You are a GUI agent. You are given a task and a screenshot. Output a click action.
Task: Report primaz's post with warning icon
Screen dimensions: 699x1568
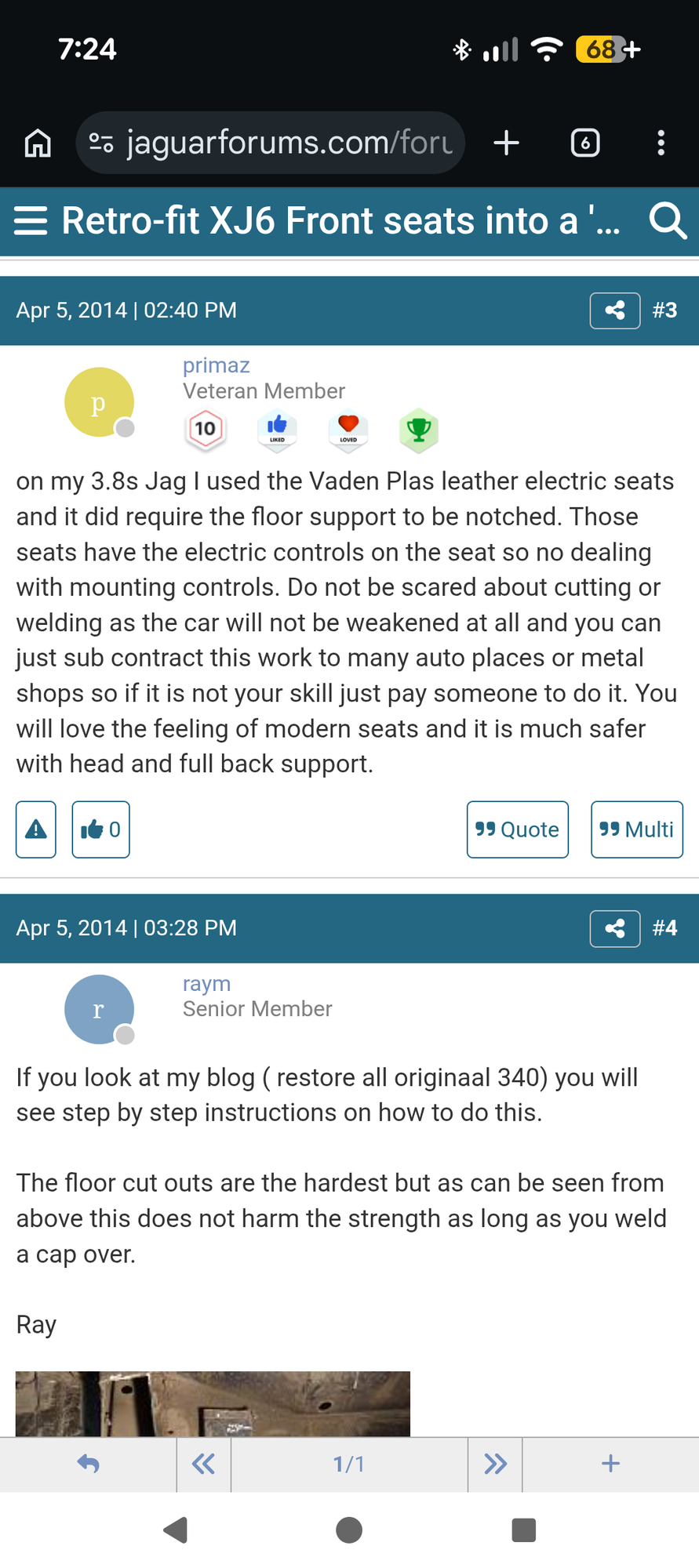[36, 829]
